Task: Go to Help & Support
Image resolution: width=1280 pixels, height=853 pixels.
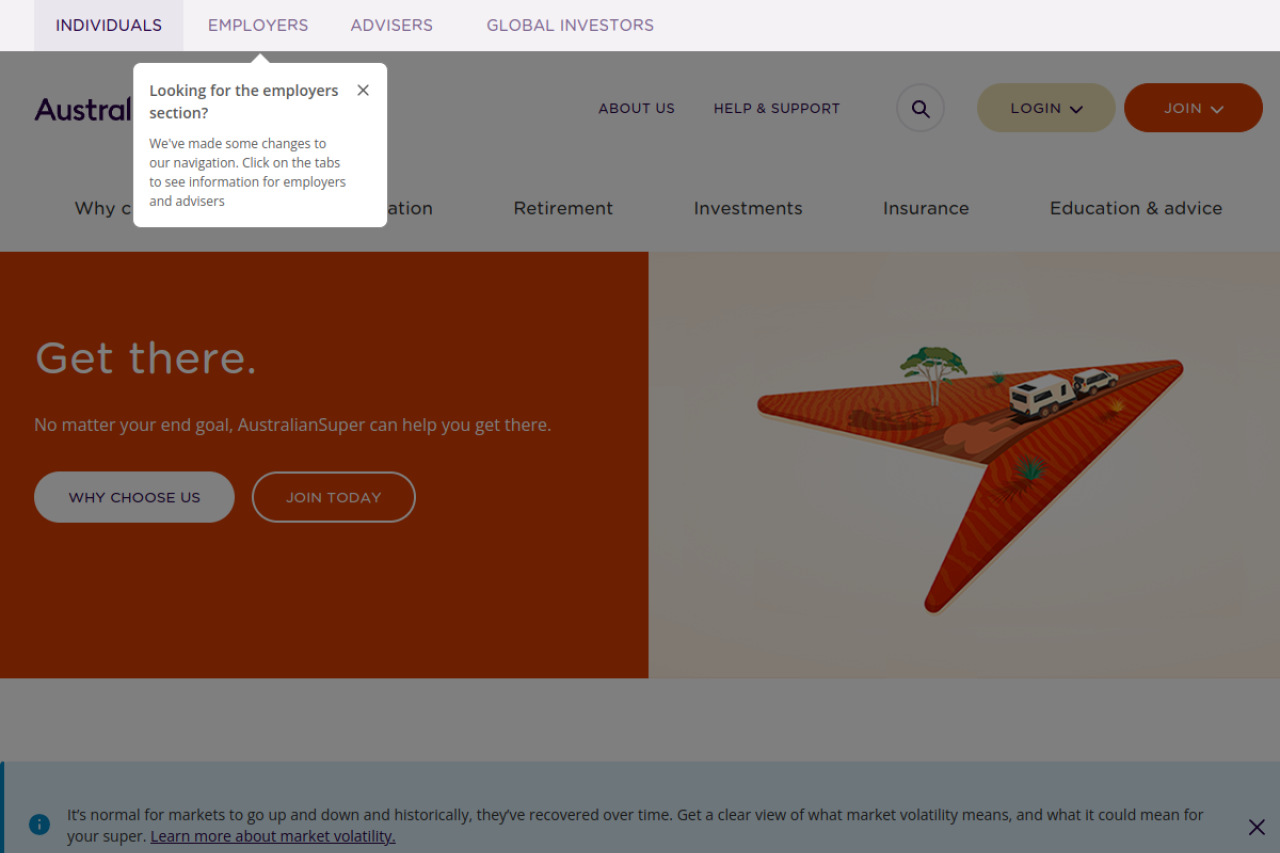Action: [776, 108]
